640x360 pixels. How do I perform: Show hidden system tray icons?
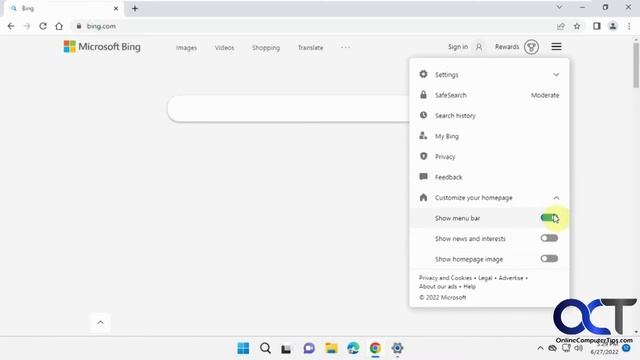[540, 348]
